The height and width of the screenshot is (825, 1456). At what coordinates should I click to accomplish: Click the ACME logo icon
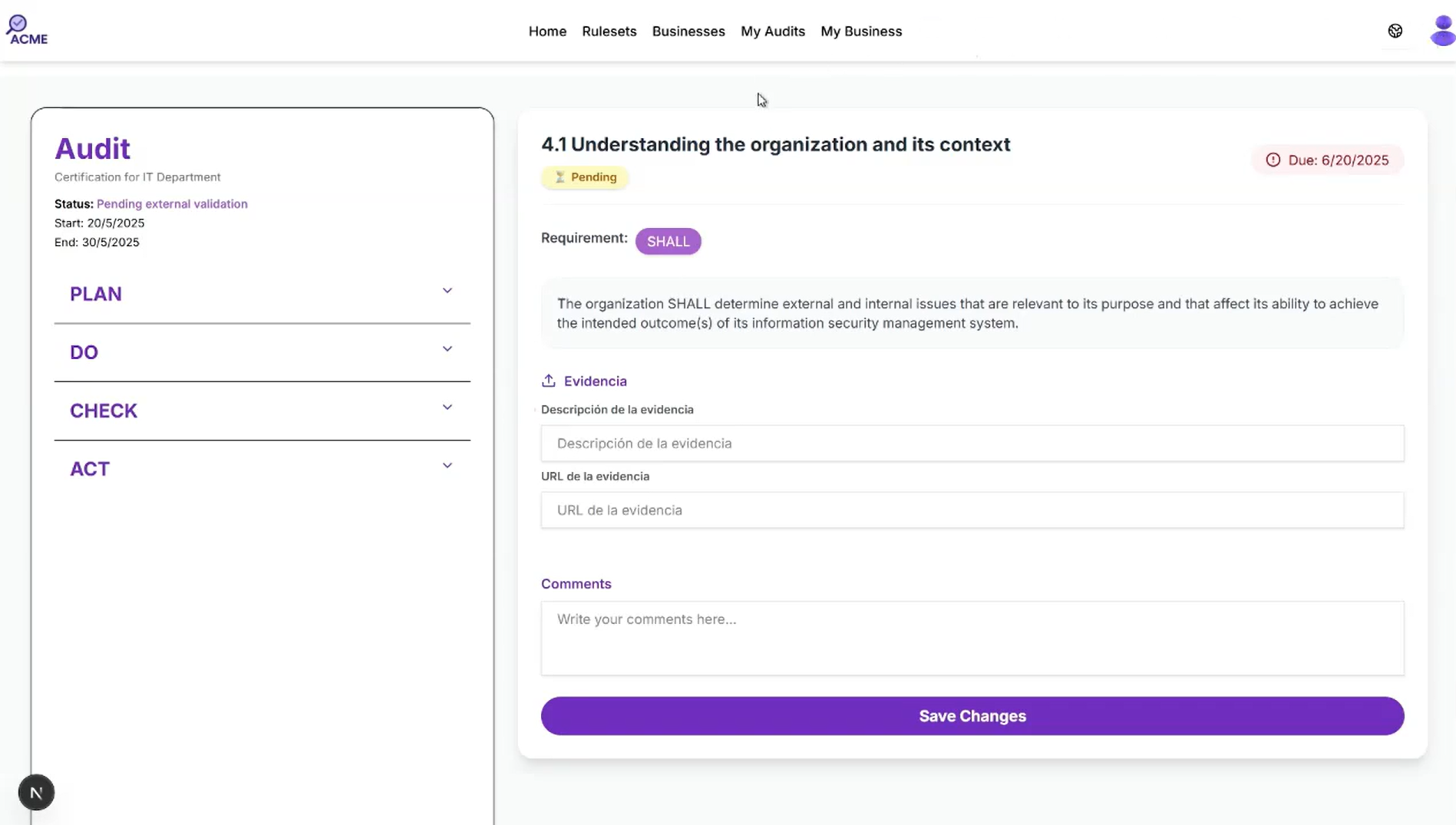click(26, 30)
